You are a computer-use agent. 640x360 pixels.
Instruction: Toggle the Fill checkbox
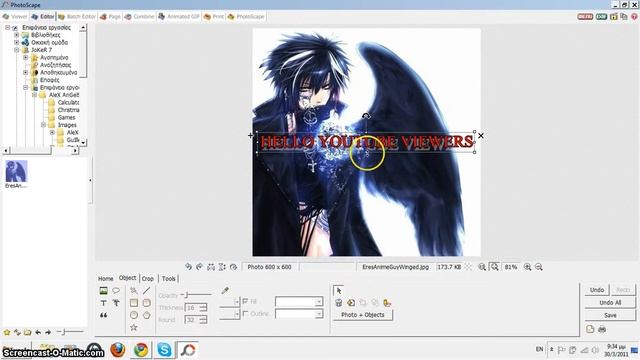(245, 301)
